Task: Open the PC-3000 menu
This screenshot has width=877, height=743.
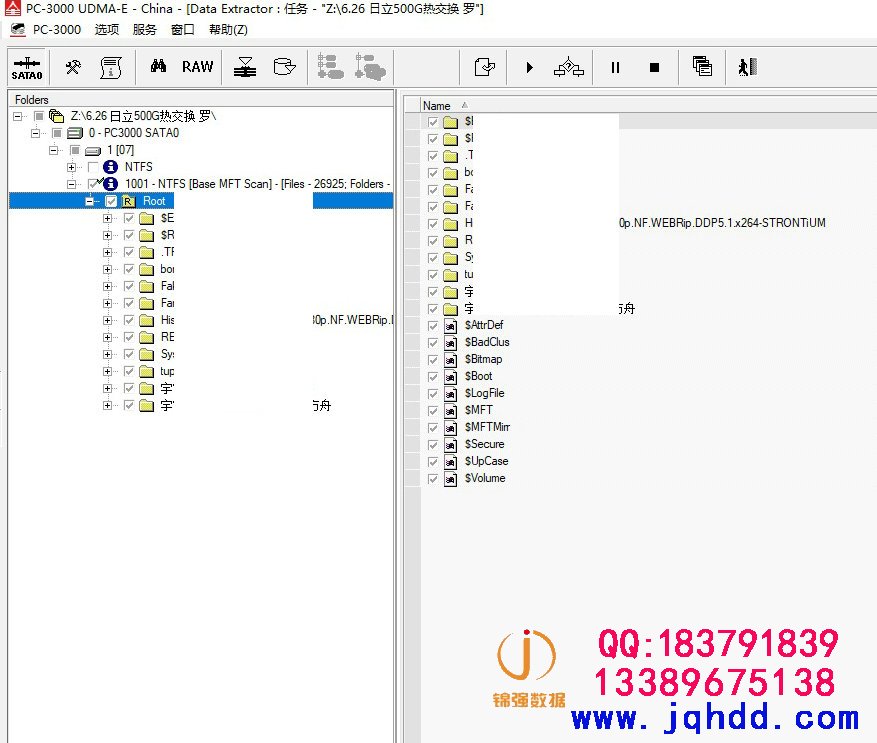Action: [x=56, y=30]
